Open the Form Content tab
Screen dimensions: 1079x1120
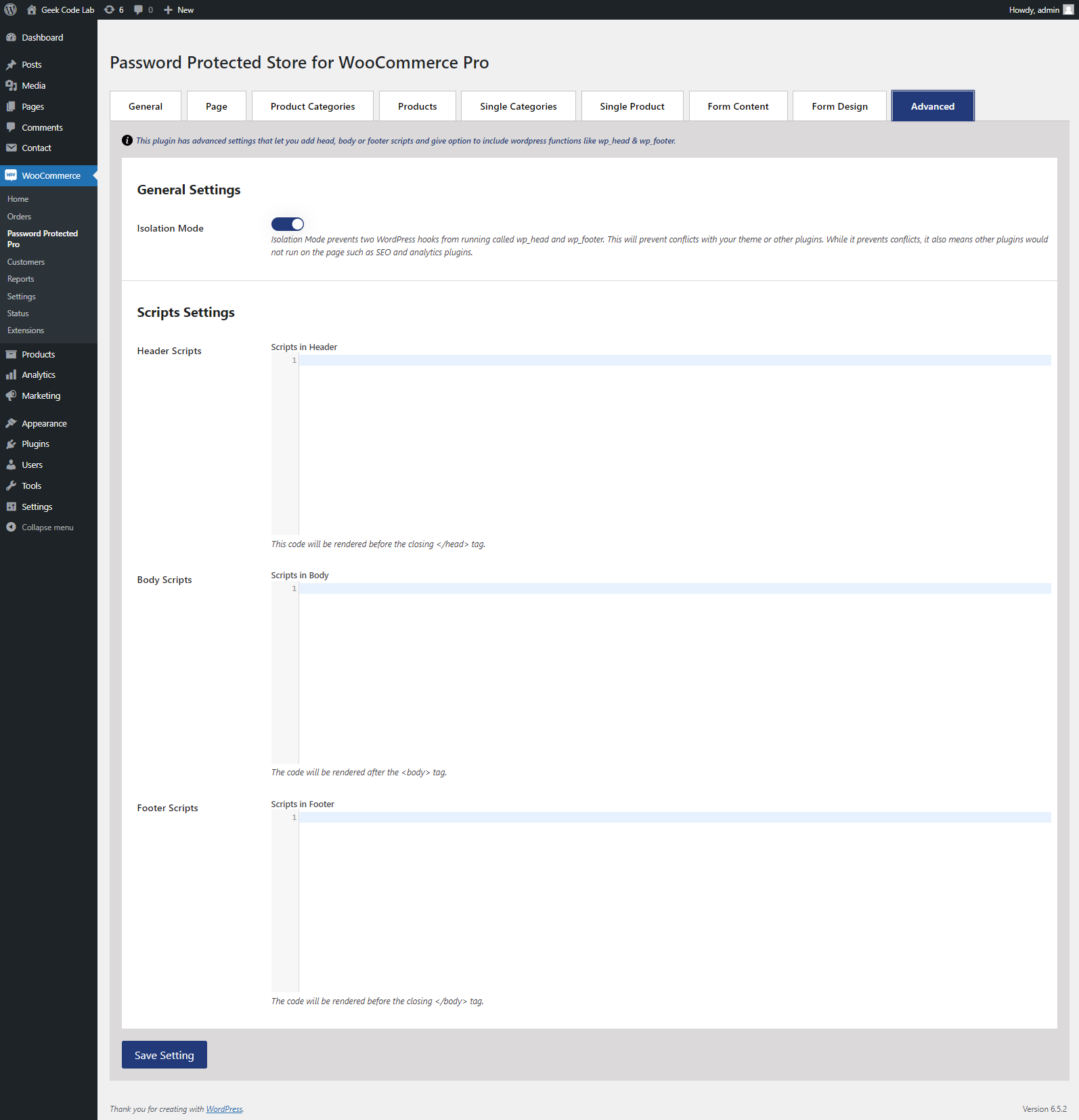pos(739,106)
